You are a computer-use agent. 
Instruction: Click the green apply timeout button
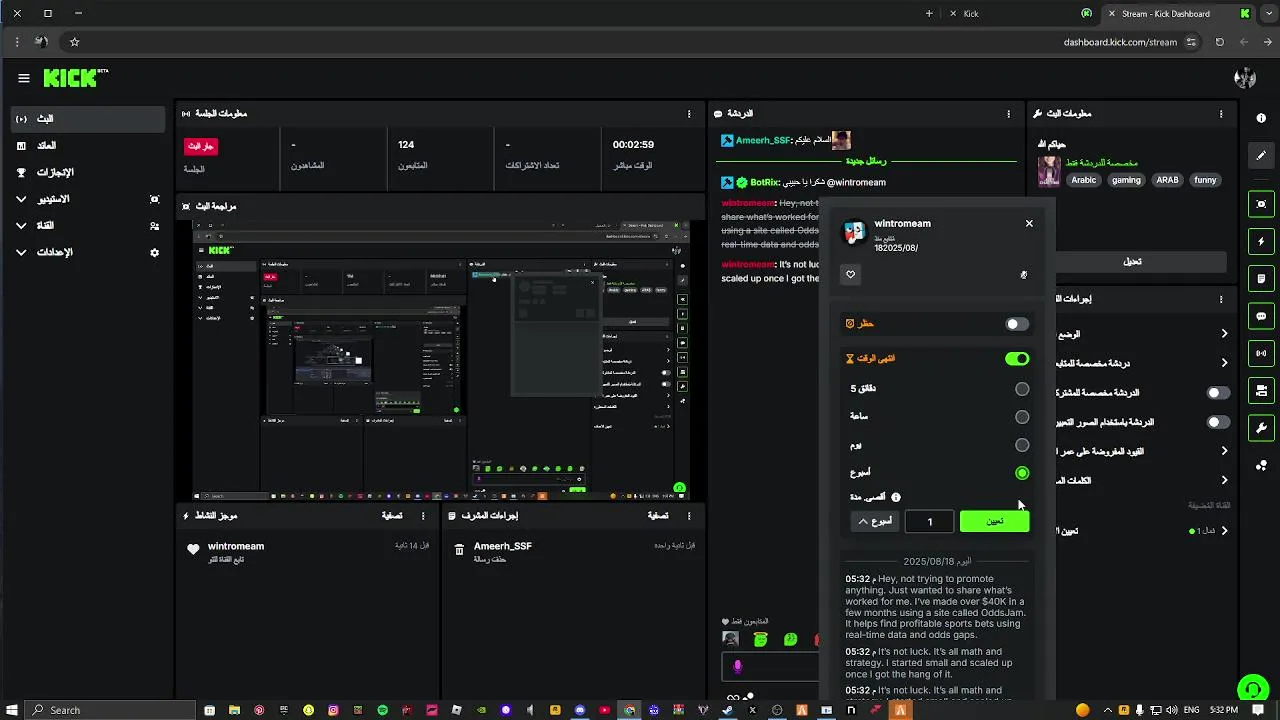995,521
